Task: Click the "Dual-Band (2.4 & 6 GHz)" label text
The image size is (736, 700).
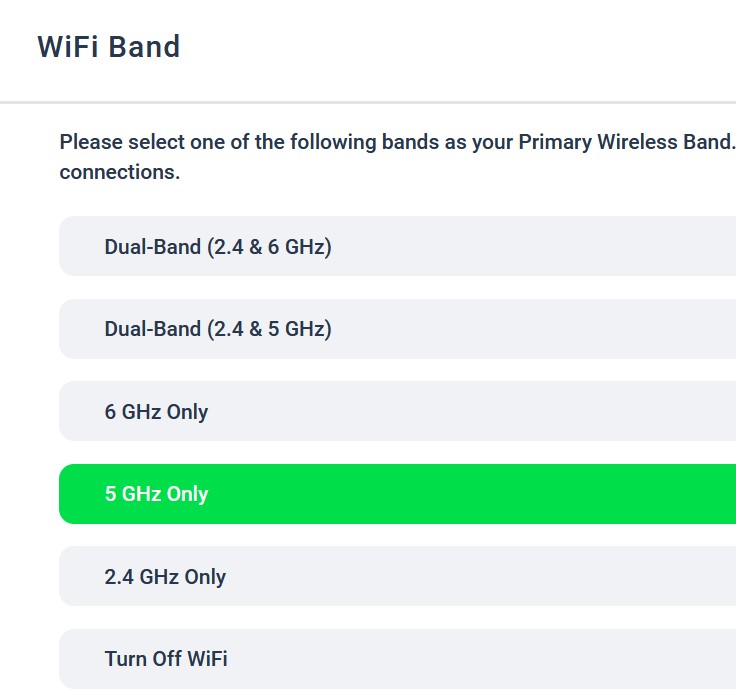Action: [x=218, y=246]
